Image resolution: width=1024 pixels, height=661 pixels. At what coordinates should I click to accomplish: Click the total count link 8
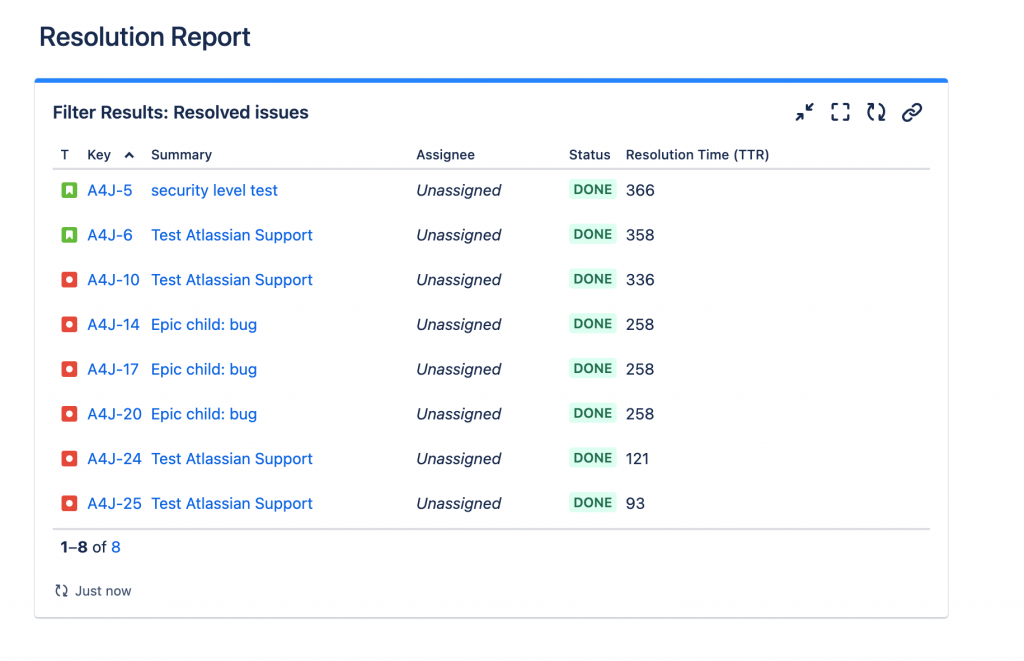tap(116, 547)
